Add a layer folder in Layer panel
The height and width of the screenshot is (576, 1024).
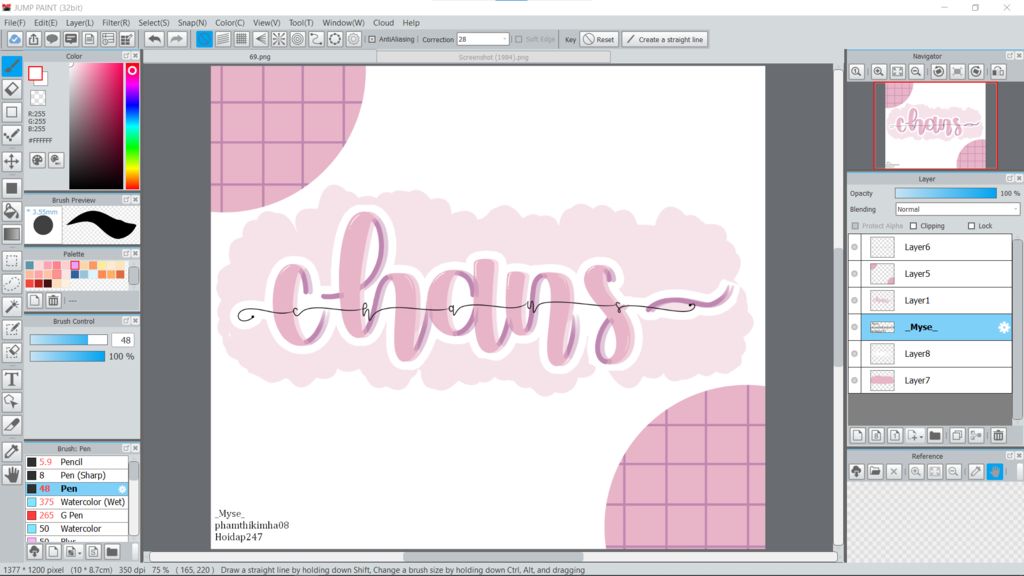coord(935,436)
